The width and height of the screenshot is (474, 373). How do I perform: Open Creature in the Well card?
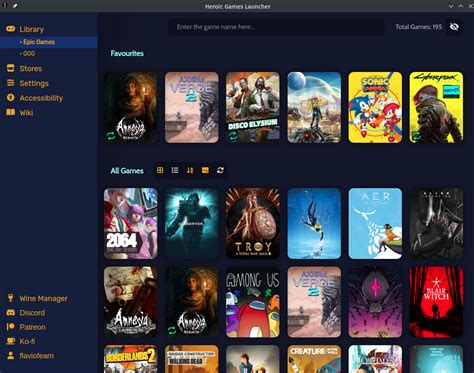pyautogui.click(x=314, y=359)
